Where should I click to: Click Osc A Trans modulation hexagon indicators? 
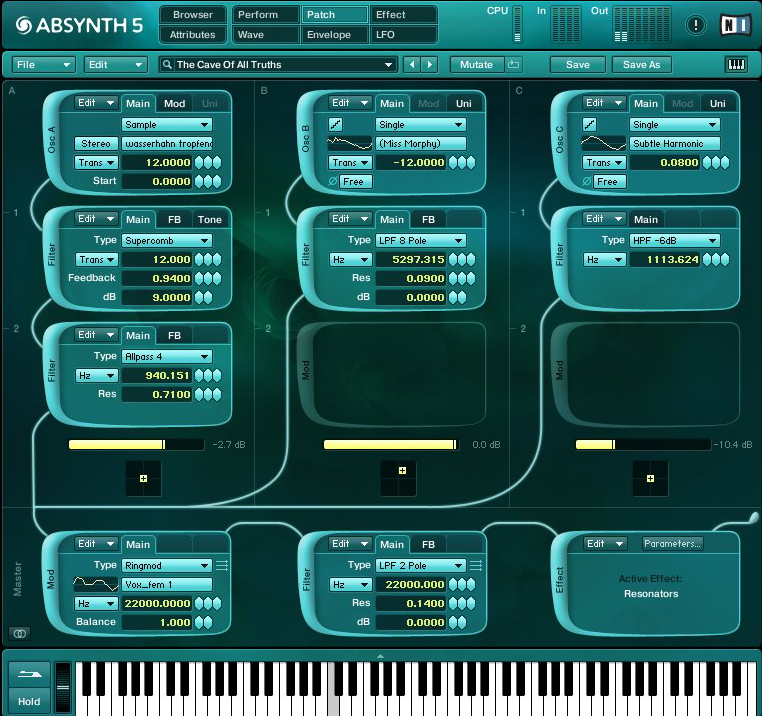pyautogui.click(x=208, y=163)
